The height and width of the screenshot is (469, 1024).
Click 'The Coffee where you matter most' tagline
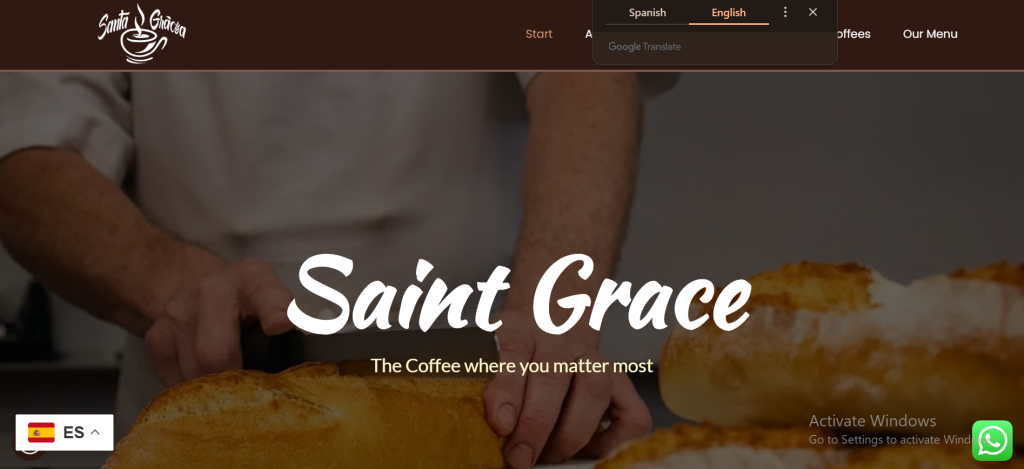tap(512, 366)
